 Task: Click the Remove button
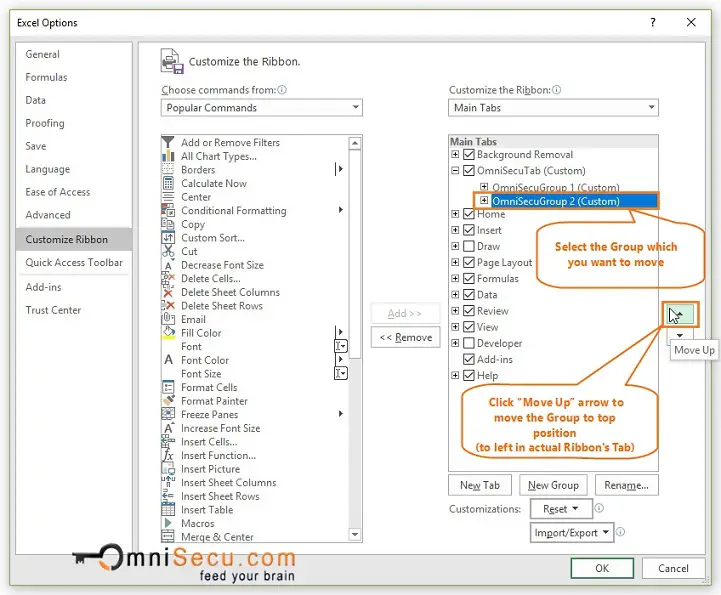pos(406,337)
